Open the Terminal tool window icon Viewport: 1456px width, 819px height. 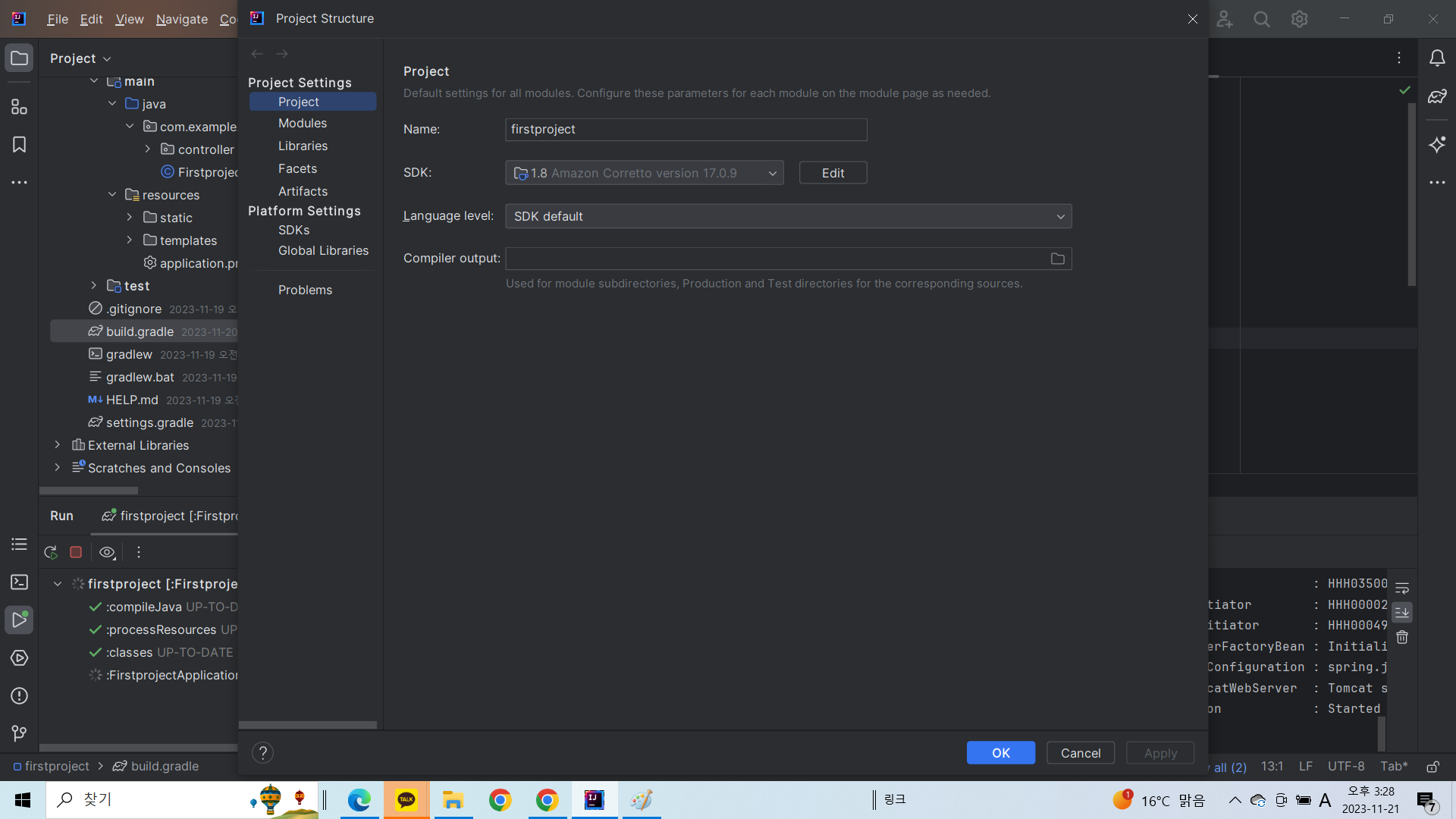(x=19, y=582)
